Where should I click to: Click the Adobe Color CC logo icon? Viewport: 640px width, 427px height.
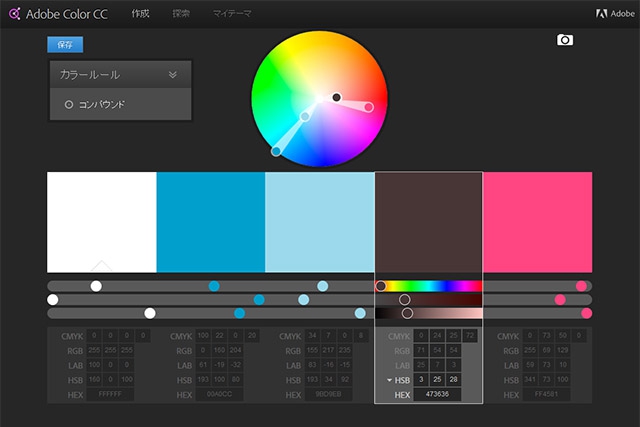click(x=15, y=14)
